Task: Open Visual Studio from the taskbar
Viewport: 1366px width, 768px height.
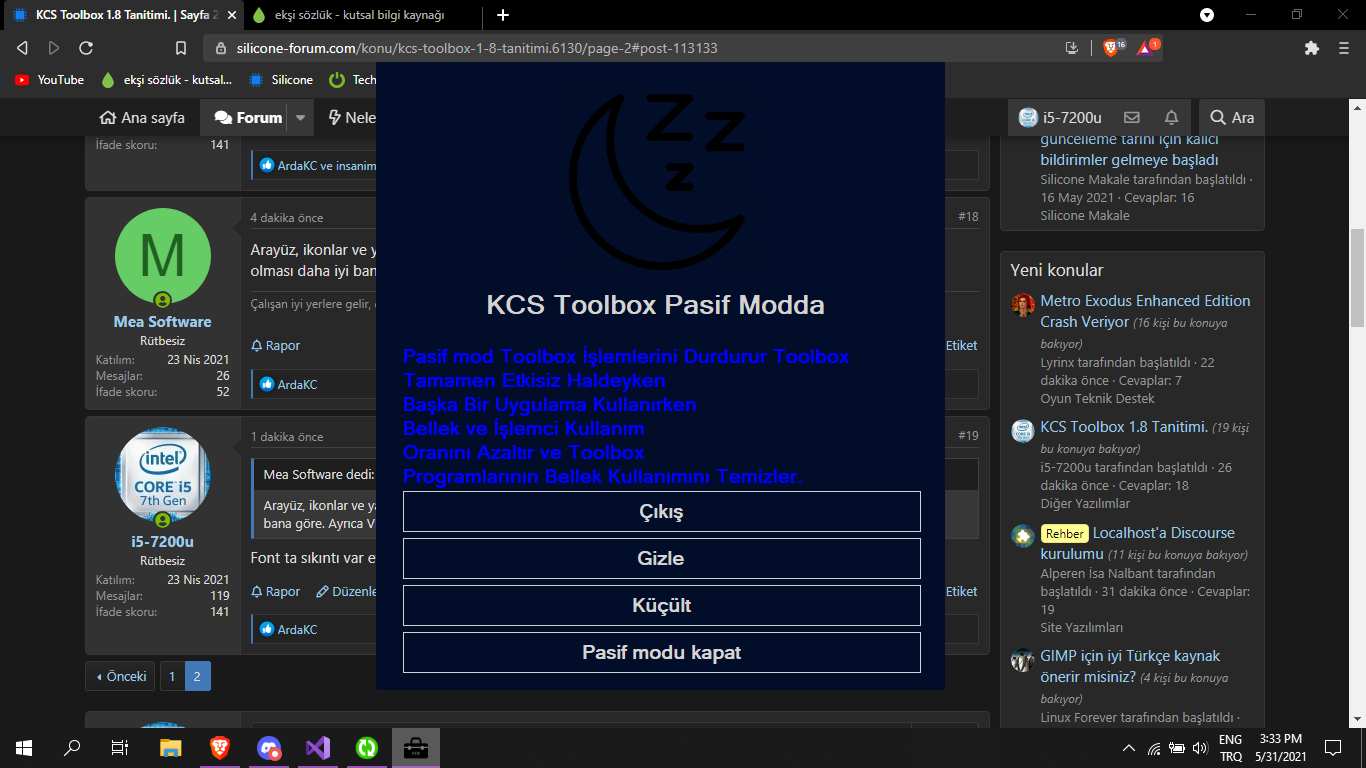Action: click(x=318, y=747)
